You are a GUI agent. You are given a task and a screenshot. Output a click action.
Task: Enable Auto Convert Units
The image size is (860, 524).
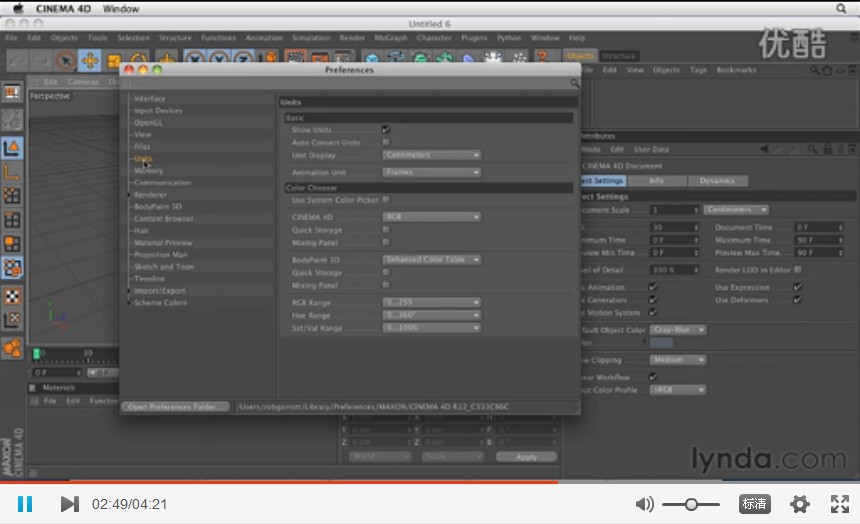click(386, 142)
